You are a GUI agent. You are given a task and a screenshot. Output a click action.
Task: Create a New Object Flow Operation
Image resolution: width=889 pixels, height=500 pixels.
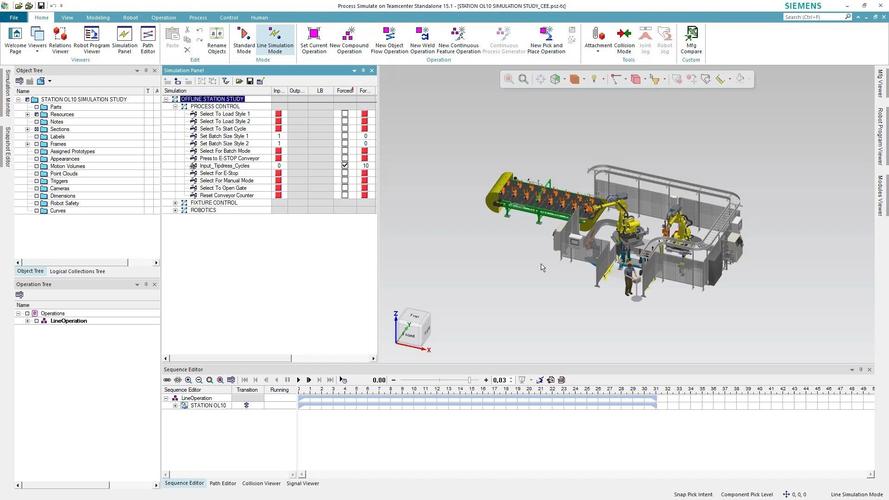389,40
